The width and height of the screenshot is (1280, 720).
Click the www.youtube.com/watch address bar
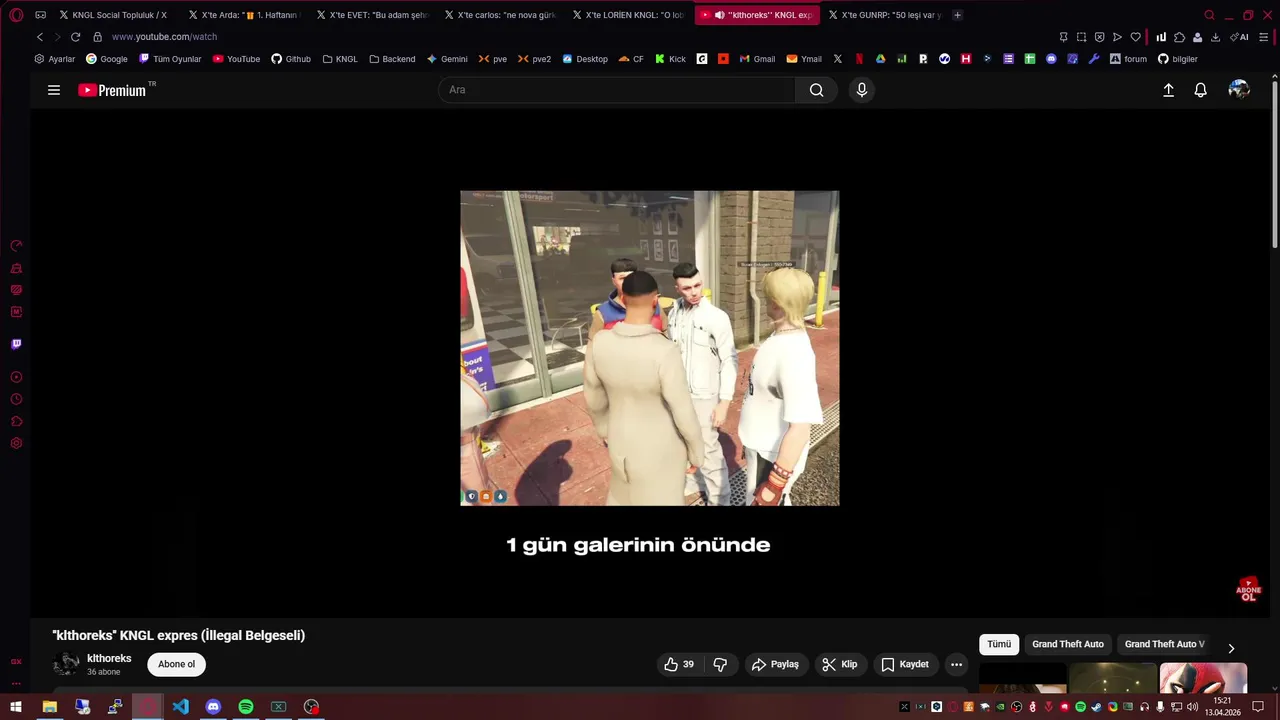click(164, 37)
